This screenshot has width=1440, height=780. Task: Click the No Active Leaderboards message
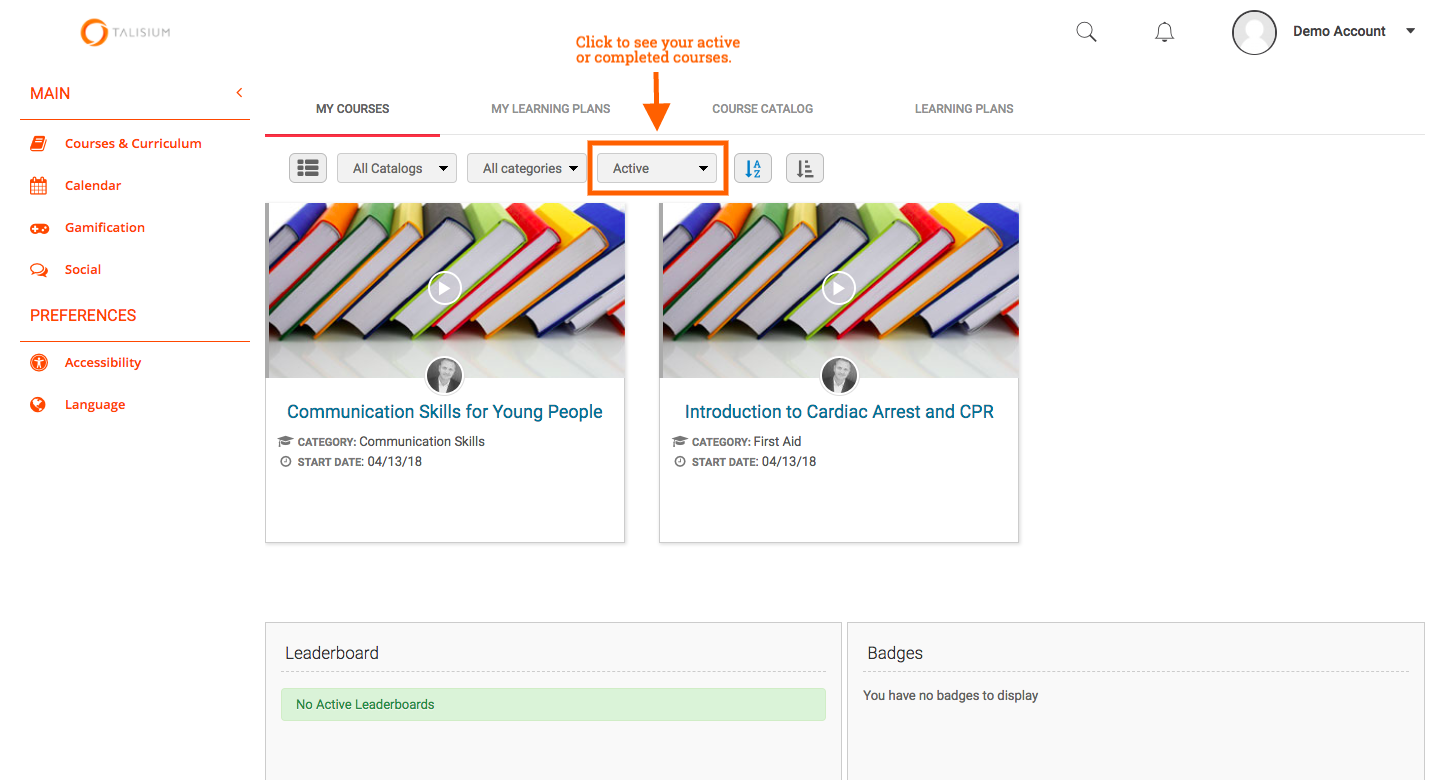(x=553, y=704)
